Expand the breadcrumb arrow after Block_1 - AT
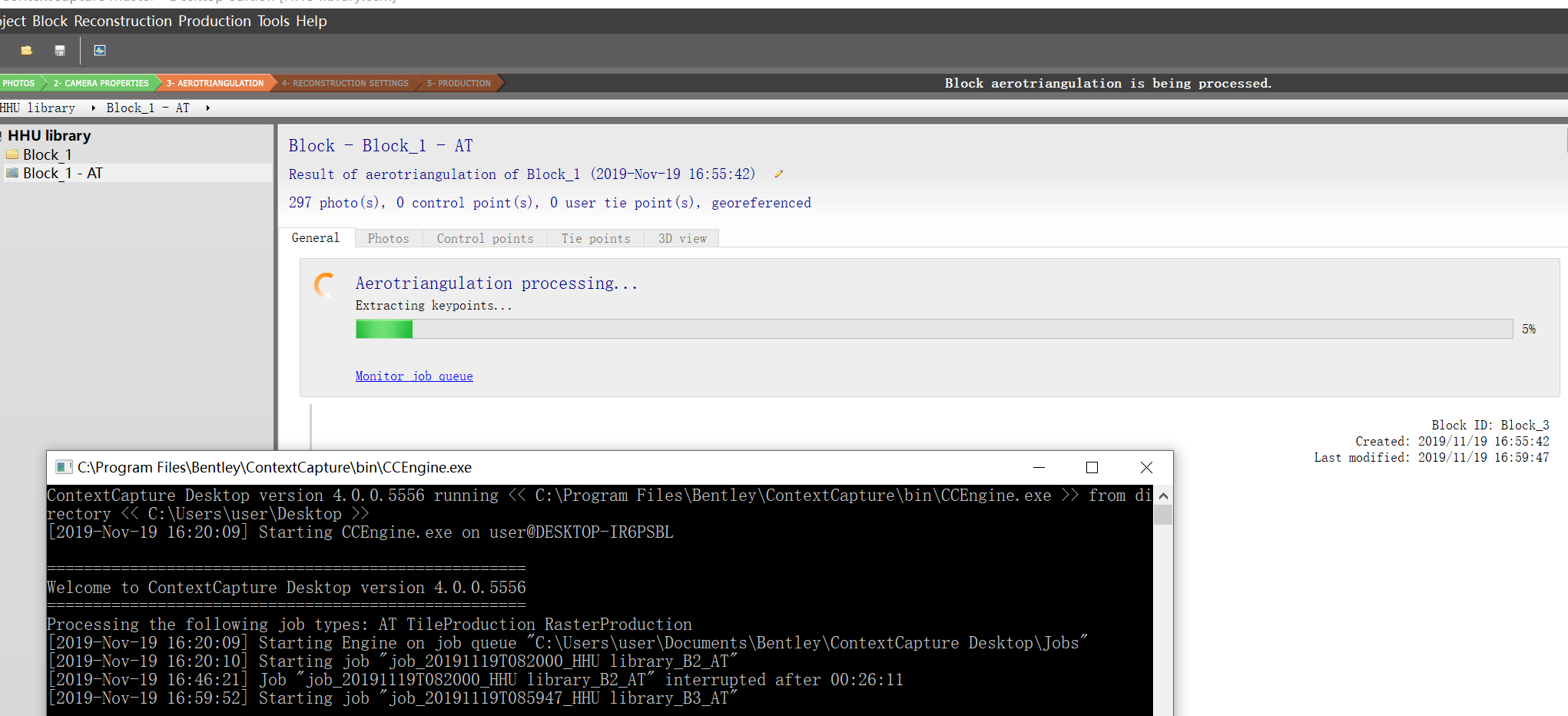 (x=207, y=108)
